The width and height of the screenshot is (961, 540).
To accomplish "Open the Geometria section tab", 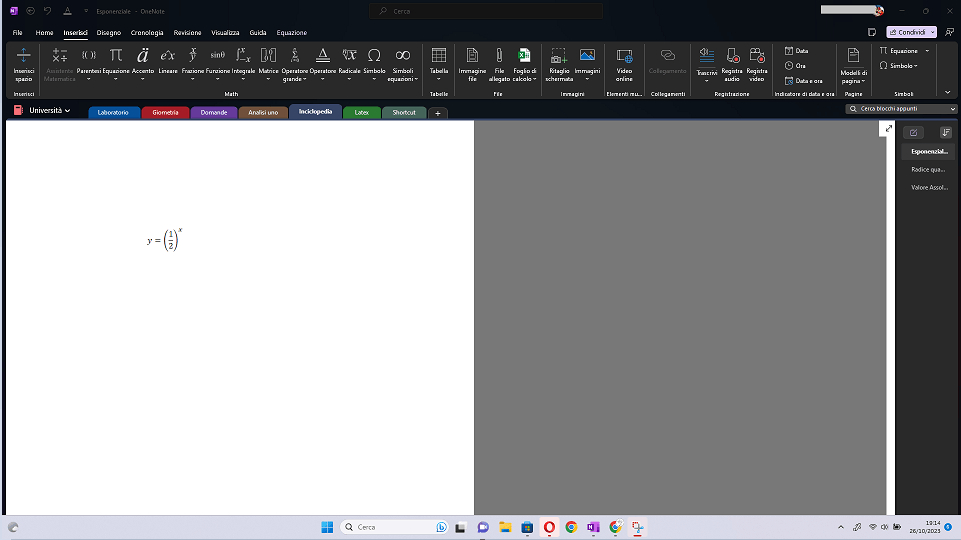I will coord(165,112).
